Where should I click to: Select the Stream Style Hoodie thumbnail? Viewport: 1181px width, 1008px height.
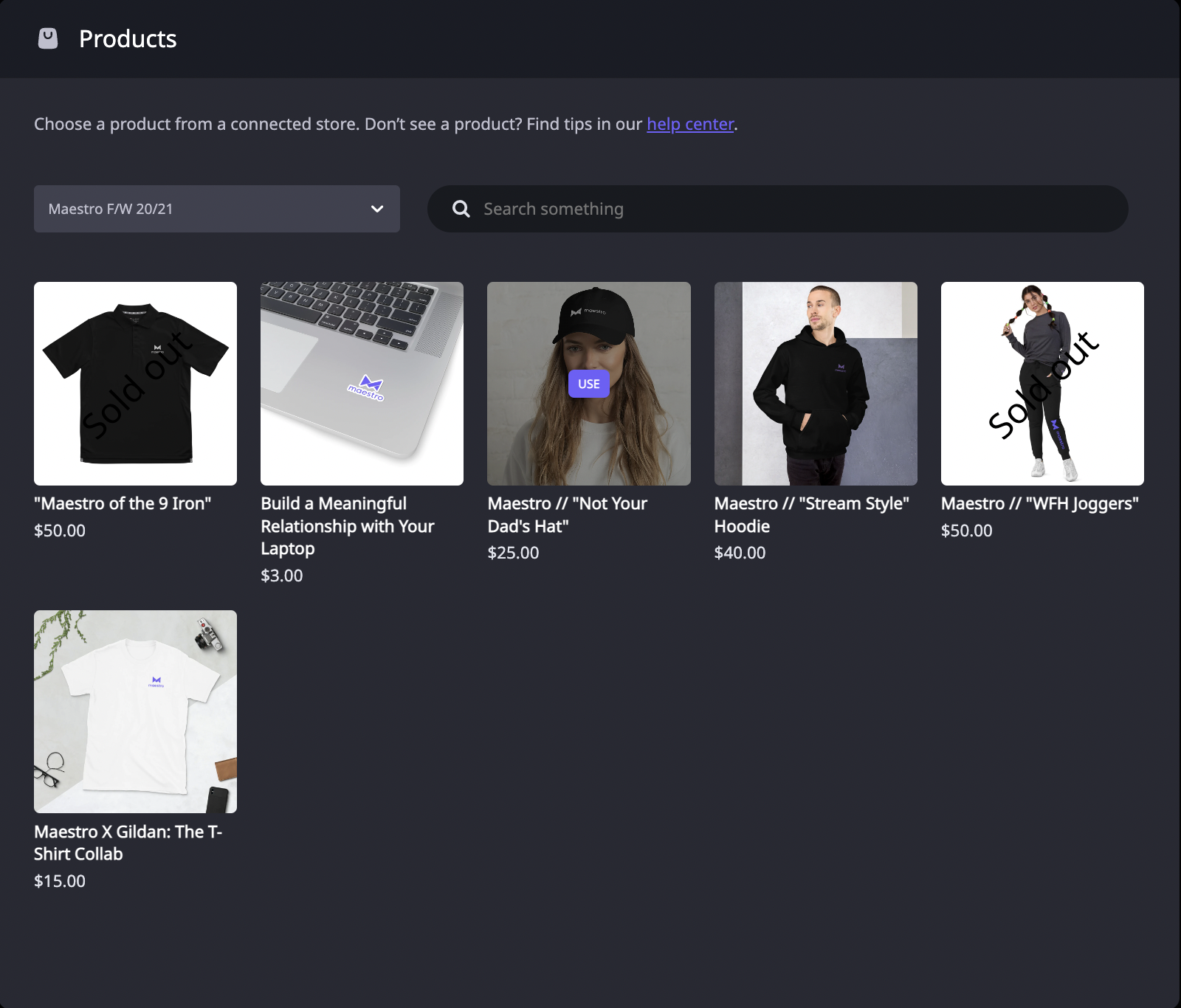point(816,384)
